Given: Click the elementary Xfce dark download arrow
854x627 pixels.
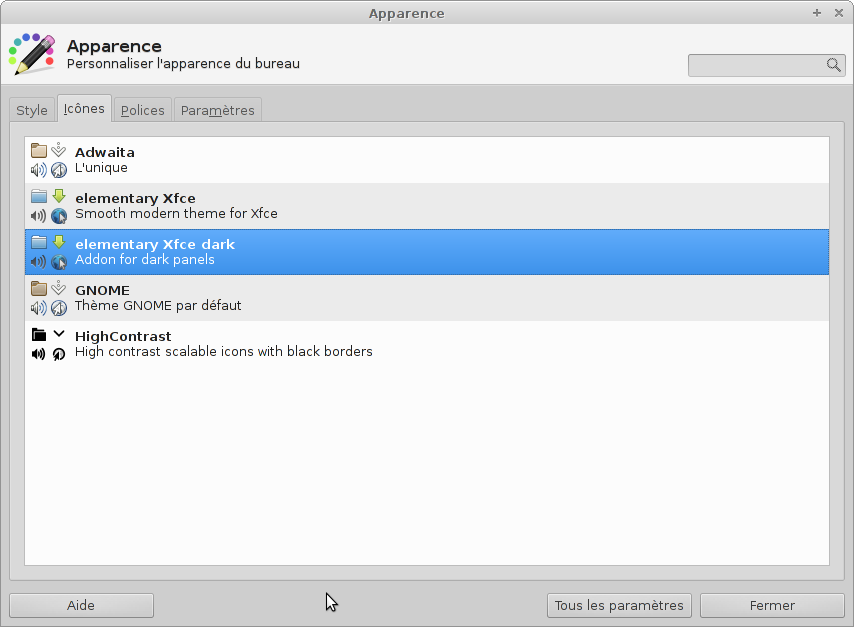Looking at the screenshot, I should point(59,241).
